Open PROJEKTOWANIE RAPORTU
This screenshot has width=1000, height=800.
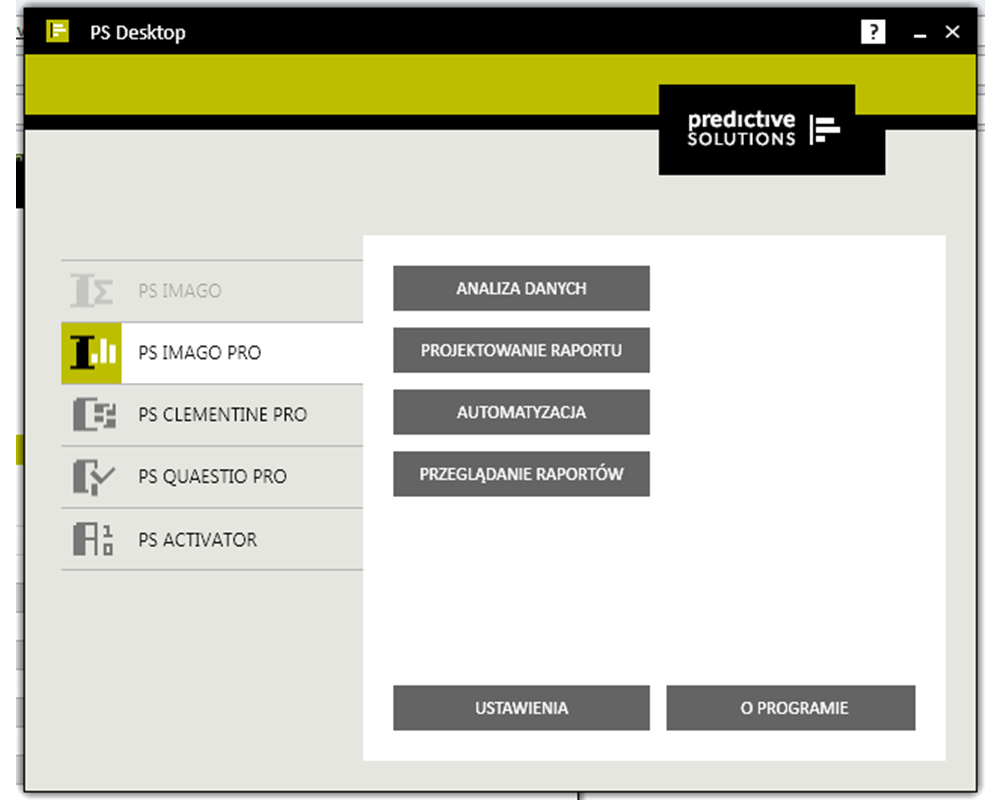(521, 350)
